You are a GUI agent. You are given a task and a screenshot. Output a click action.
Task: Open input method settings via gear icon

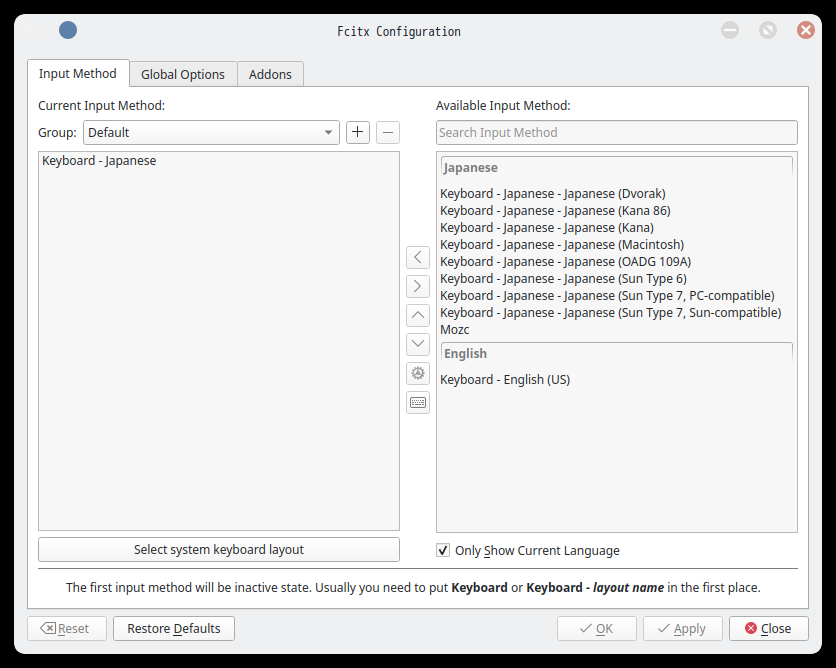click(x=418, y=374)
